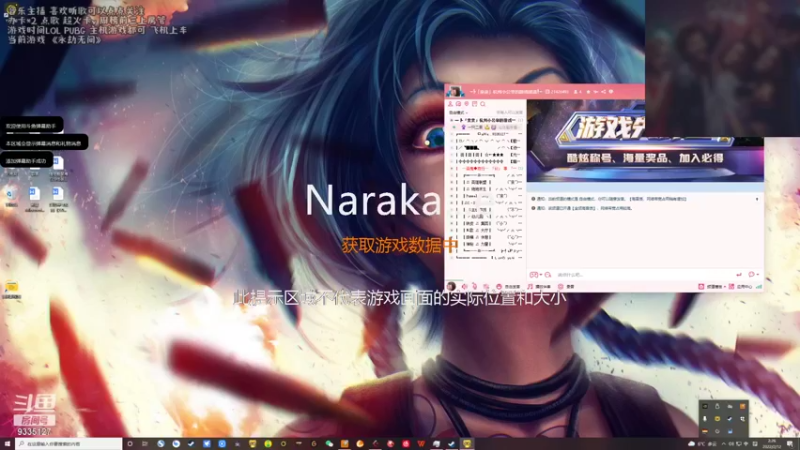Open the user icon in YY channel toolbar
The image size is (800, 450).
pos(451,104)
